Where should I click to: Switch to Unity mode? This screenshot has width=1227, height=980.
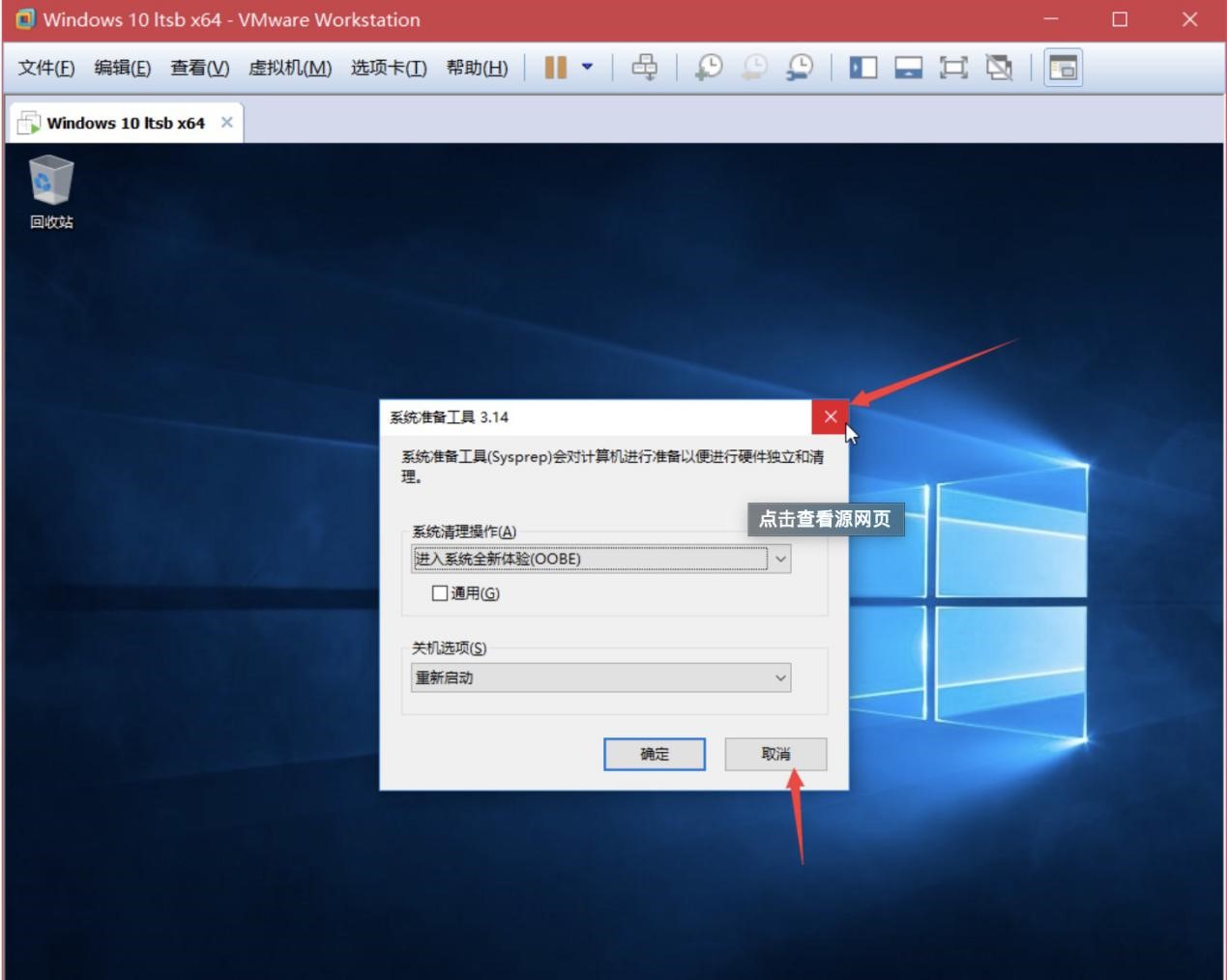(x=998, y=68)
